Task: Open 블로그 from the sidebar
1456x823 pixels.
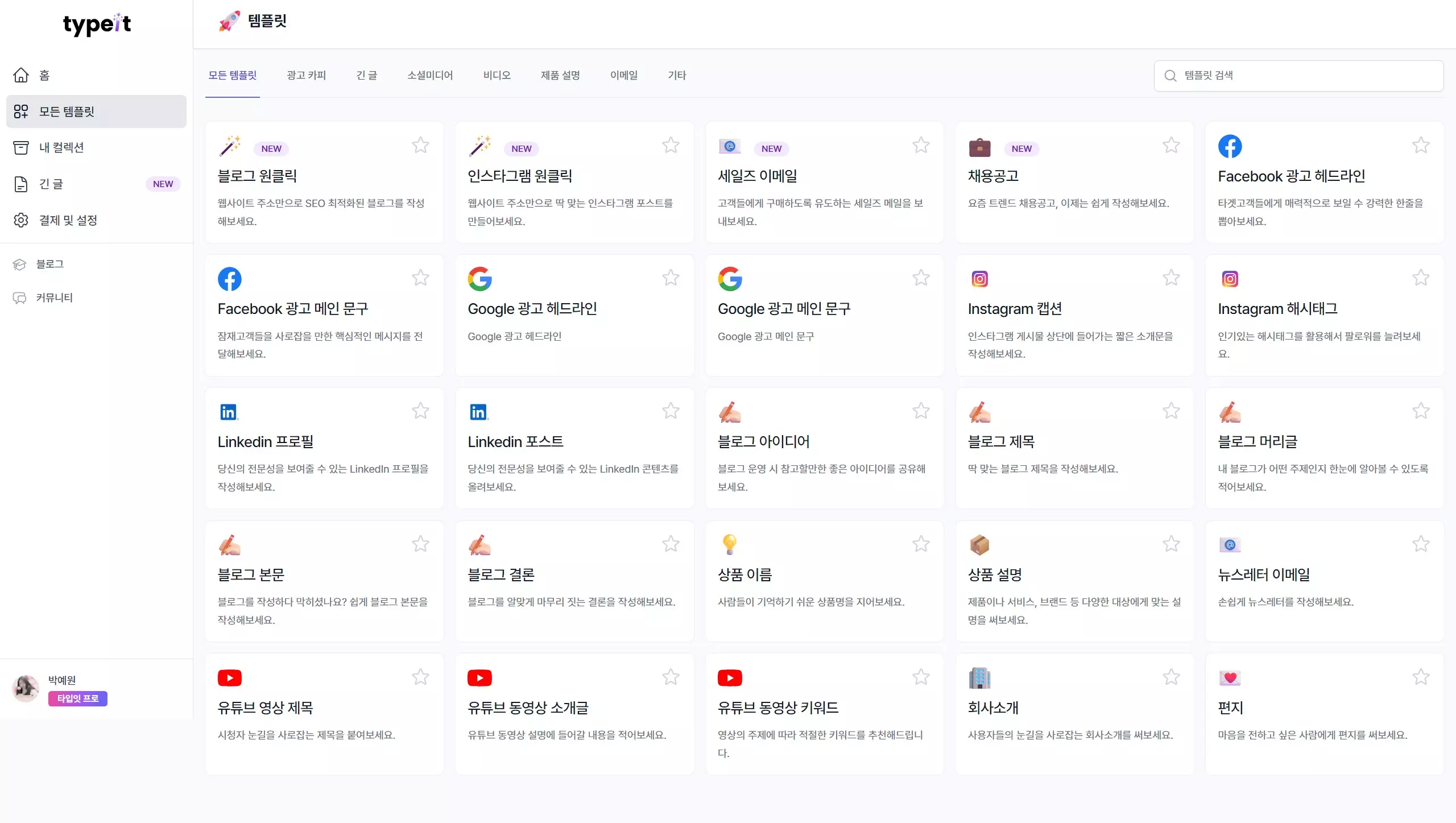Action: pos(49,264)
